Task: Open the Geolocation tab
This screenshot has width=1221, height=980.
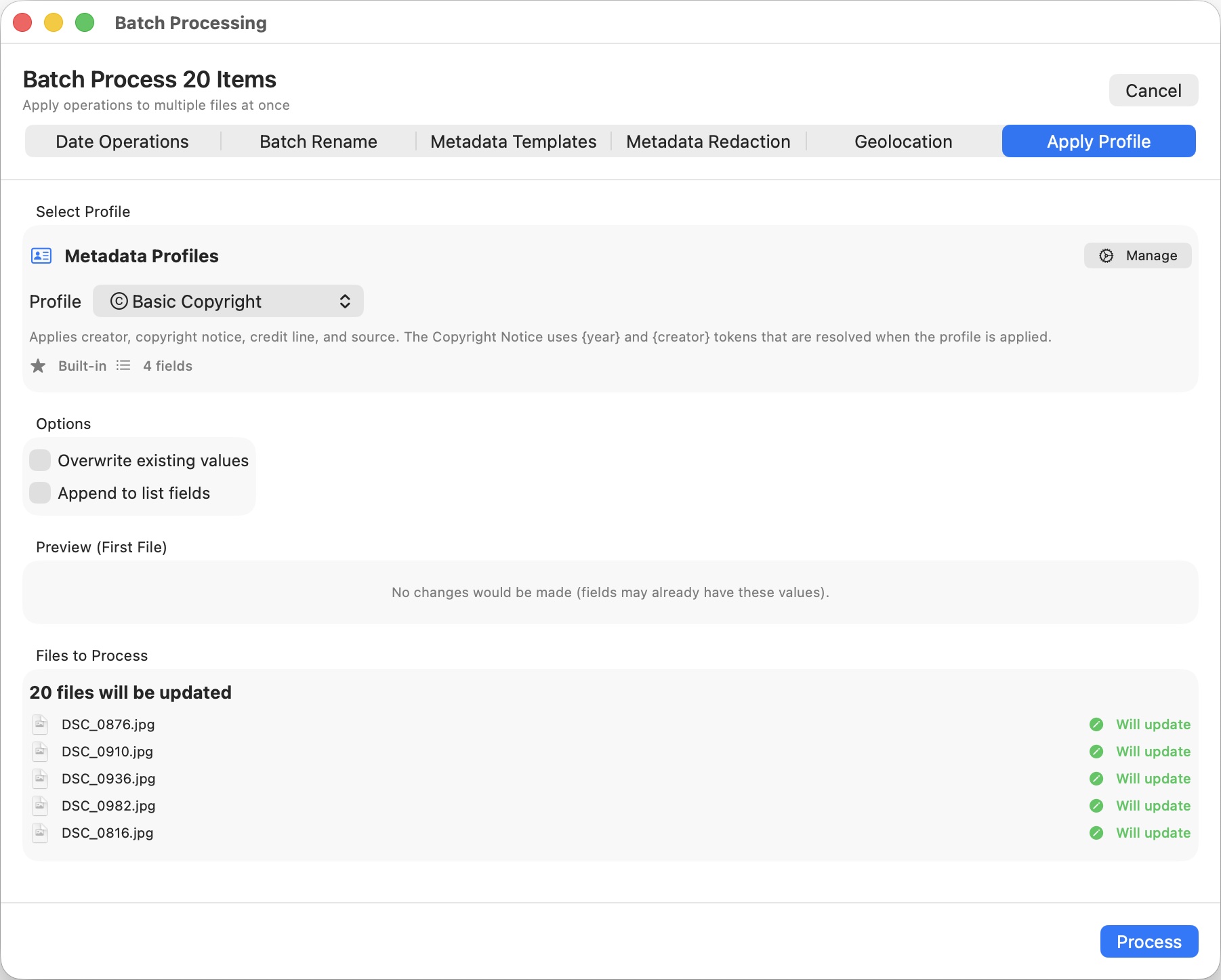Action: point(904,141)
